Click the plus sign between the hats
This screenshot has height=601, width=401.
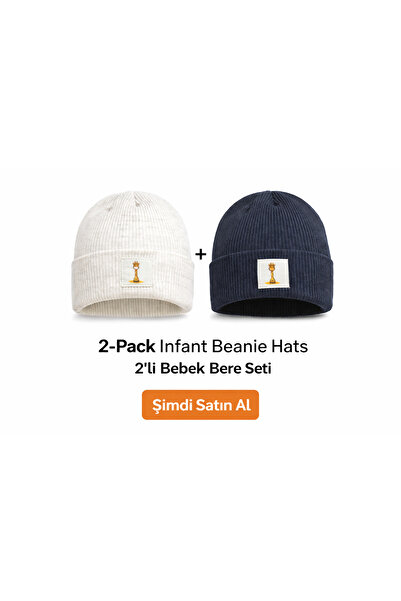(x=200, y=254)
